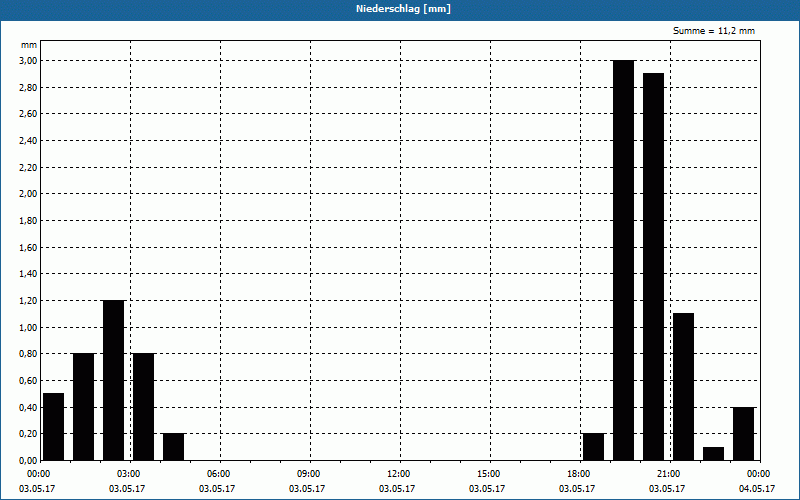Click the Niederschlag [mm] chart title
Image resolution: width=800 pixels, height=500 pixels.
(x=403, y=9)
